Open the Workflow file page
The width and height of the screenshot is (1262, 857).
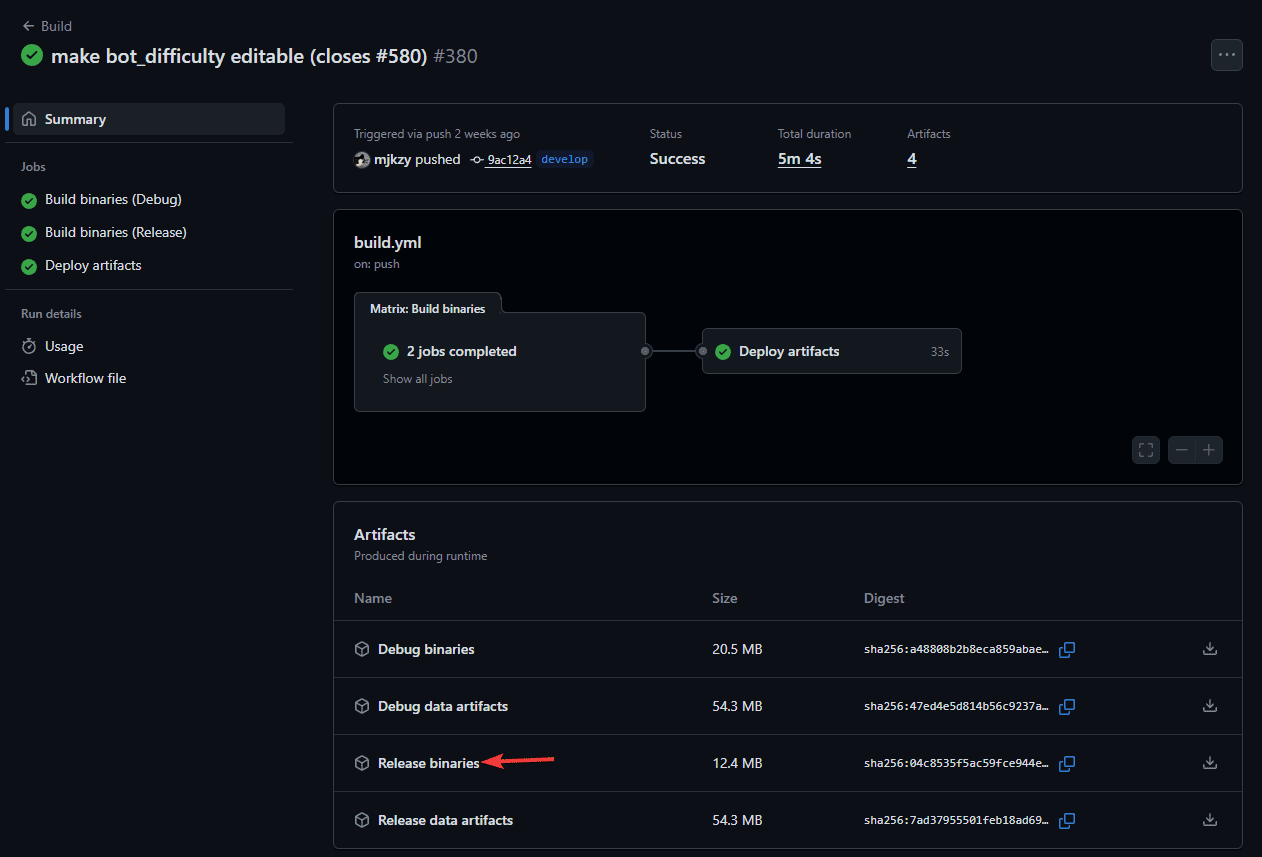point(85,377)
